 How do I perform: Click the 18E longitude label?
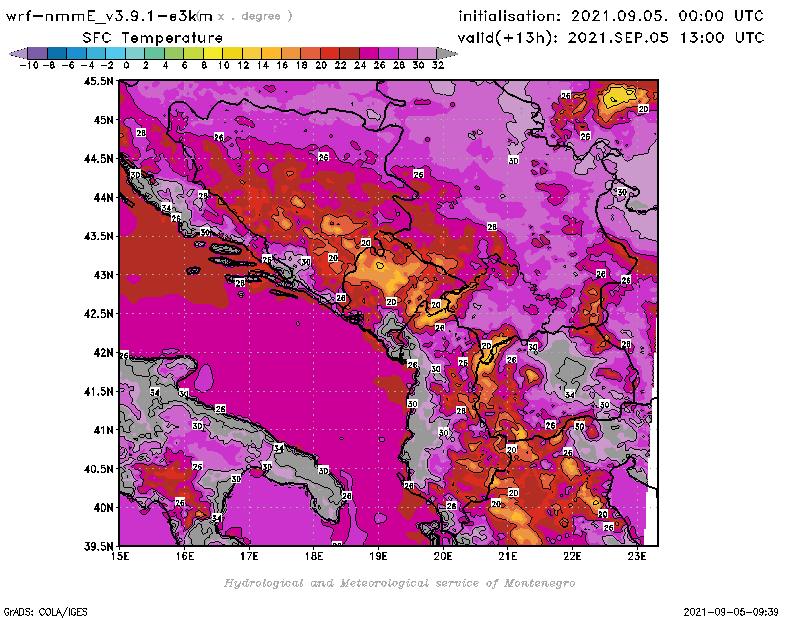314,556
